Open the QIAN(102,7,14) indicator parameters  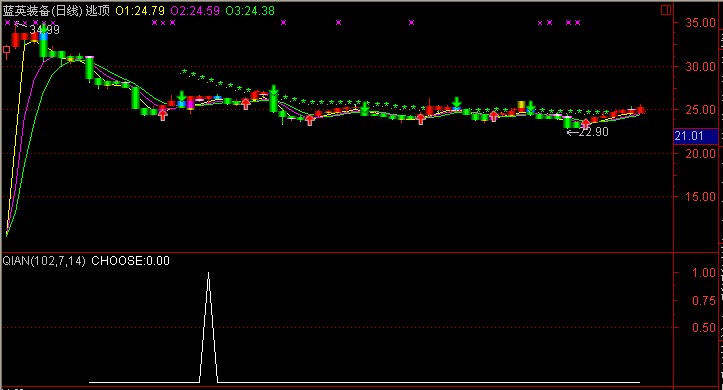point(44,261)
